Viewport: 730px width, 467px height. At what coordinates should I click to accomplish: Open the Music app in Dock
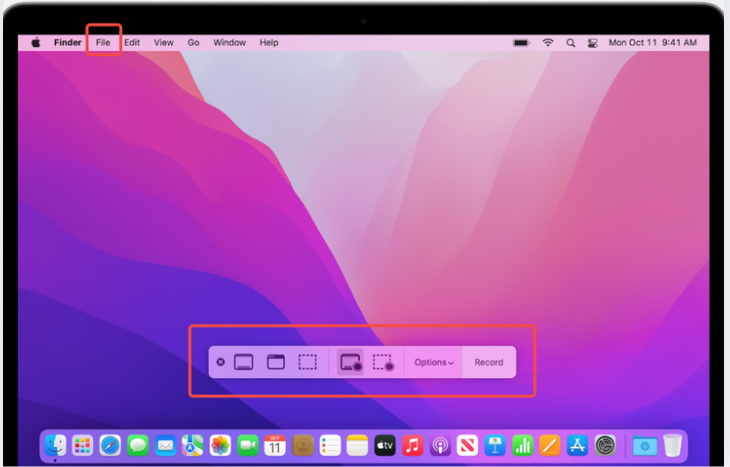(x=412, y=445)
